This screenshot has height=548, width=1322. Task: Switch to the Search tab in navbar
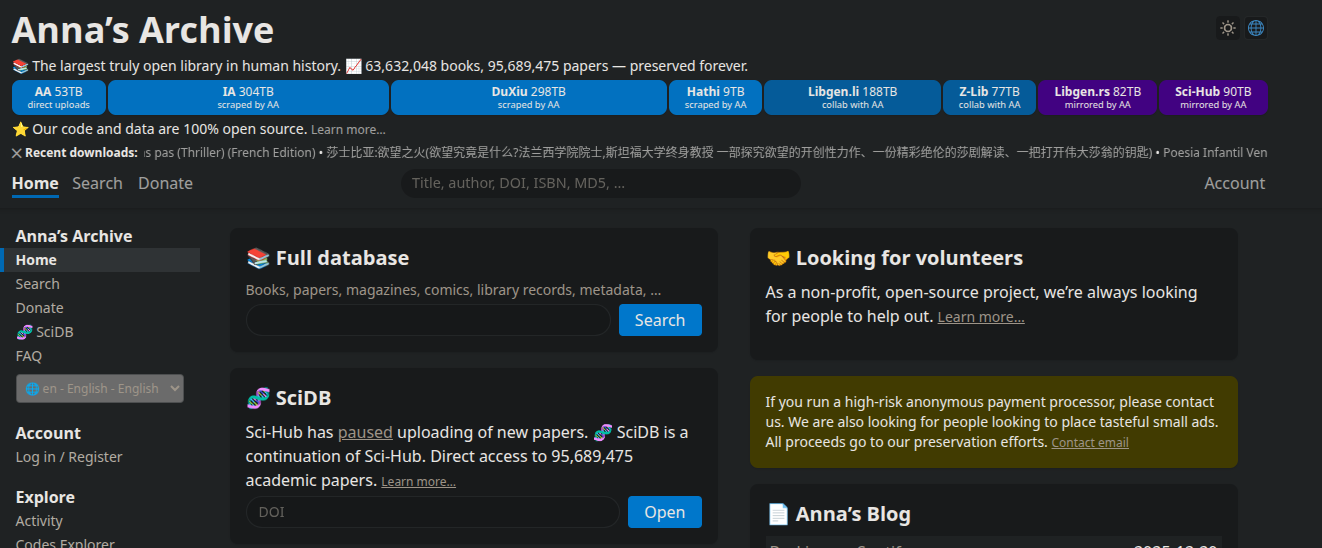coord(97,184)
